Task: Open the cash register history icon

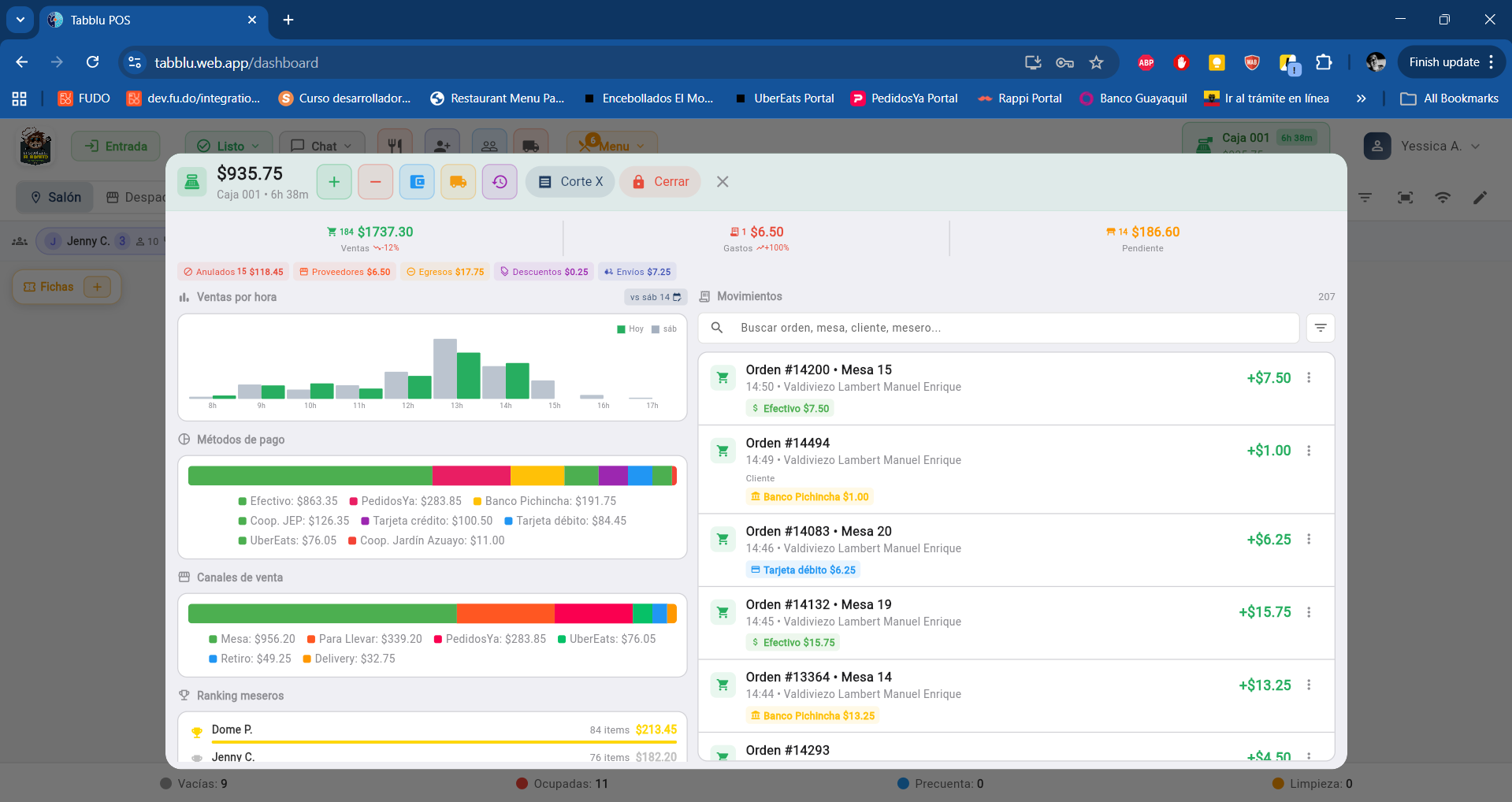Action: pos(499,181)
